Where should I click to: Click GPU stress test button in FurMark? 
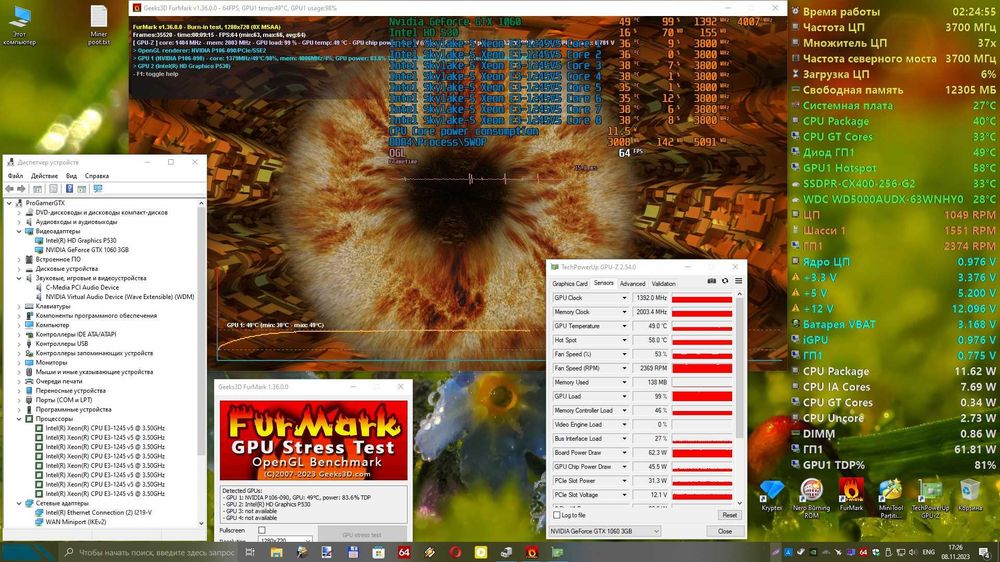(x=362, y=535)
